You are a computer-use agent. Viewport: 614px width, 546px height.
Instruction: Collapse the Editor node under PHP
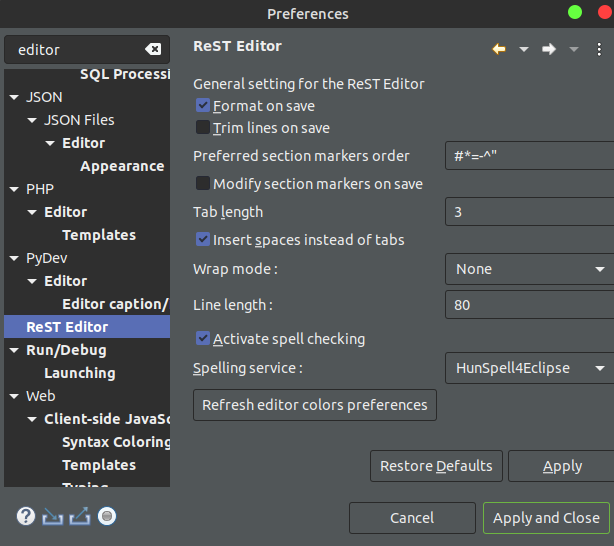pos(32,212)
